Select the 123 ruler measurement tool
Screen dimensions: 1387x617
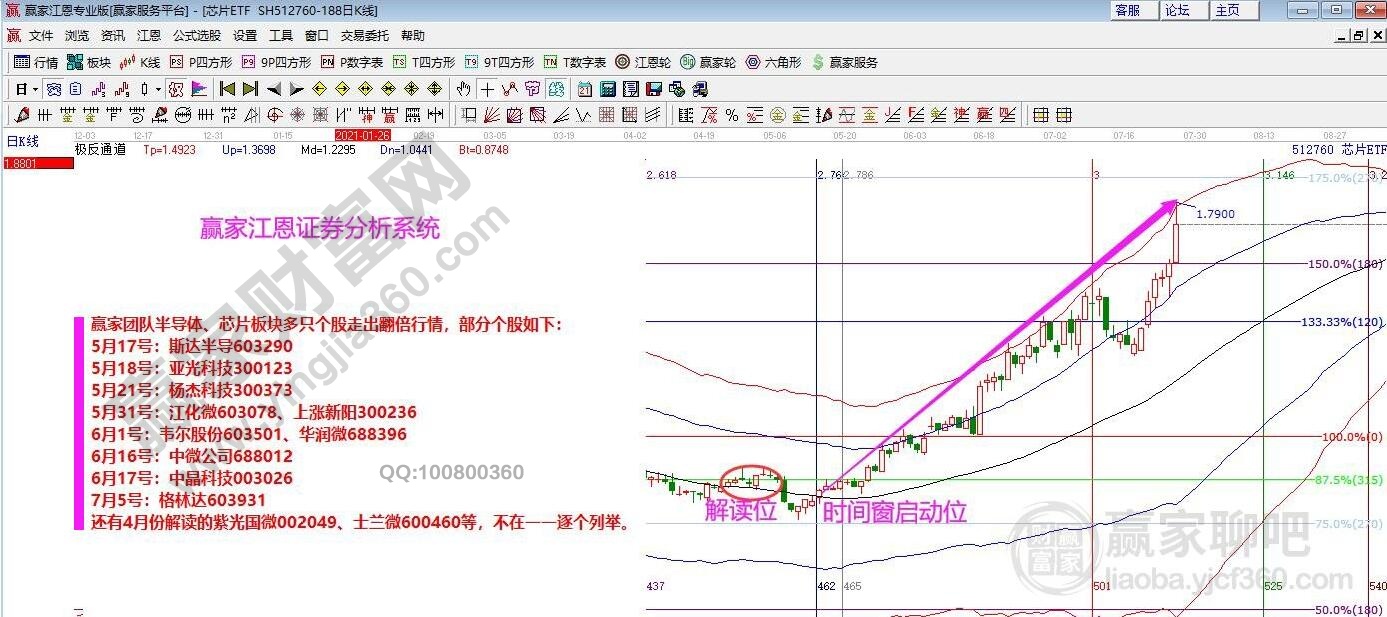pos(412,115)
